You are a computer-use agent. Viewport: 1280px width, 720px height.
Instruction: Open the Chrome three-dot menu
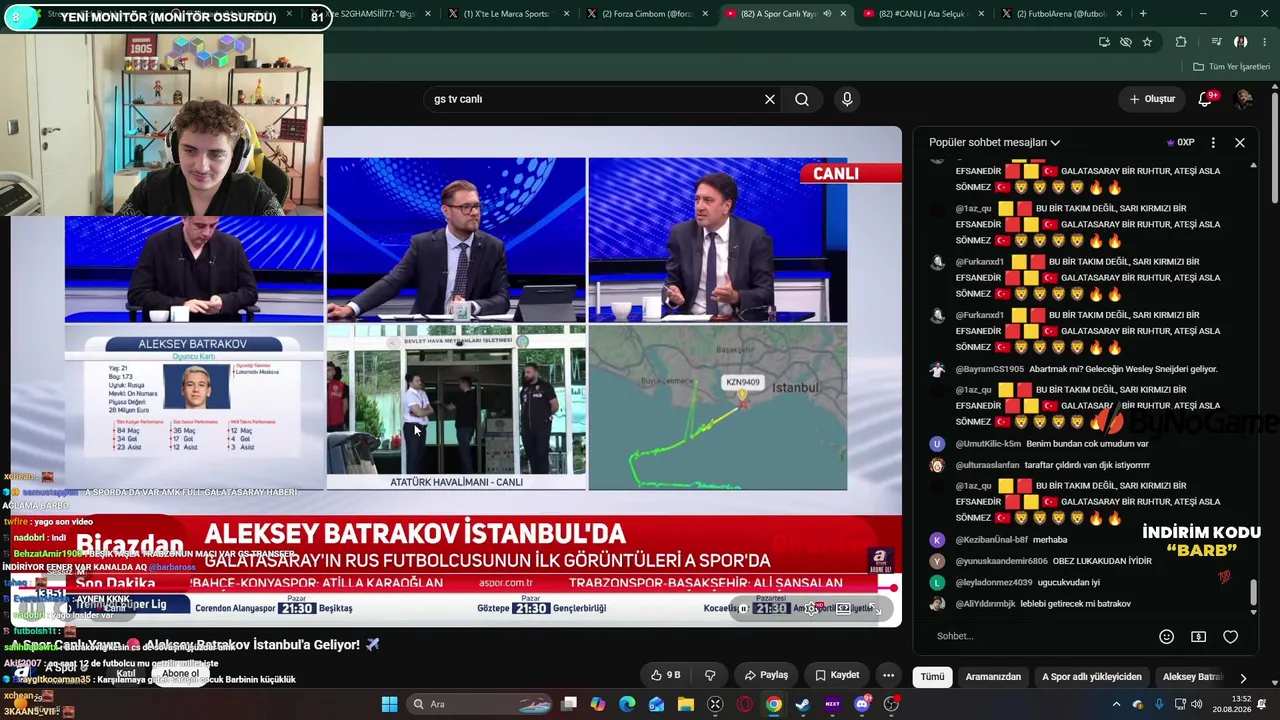click(x=1264, y=42)
